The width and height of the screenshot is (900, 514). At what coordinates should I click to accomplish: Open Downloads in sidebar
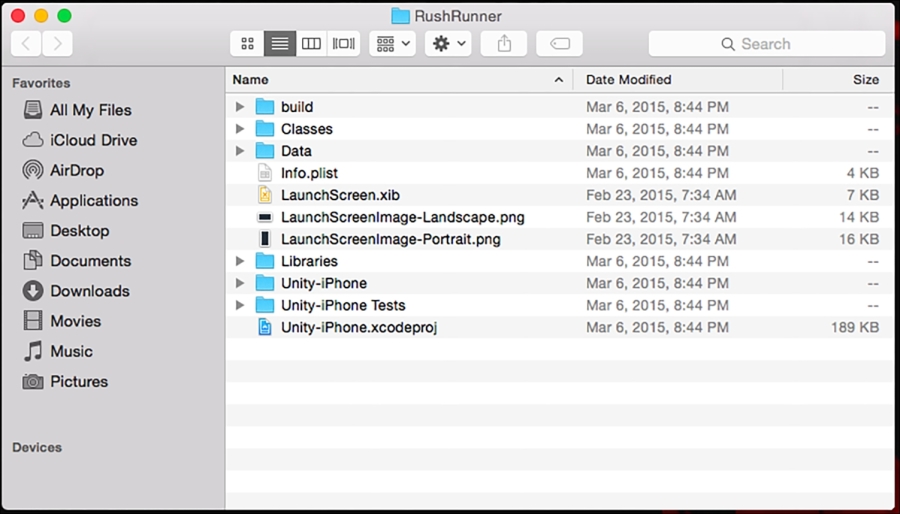pyautogui.click(x=76, y=291)
